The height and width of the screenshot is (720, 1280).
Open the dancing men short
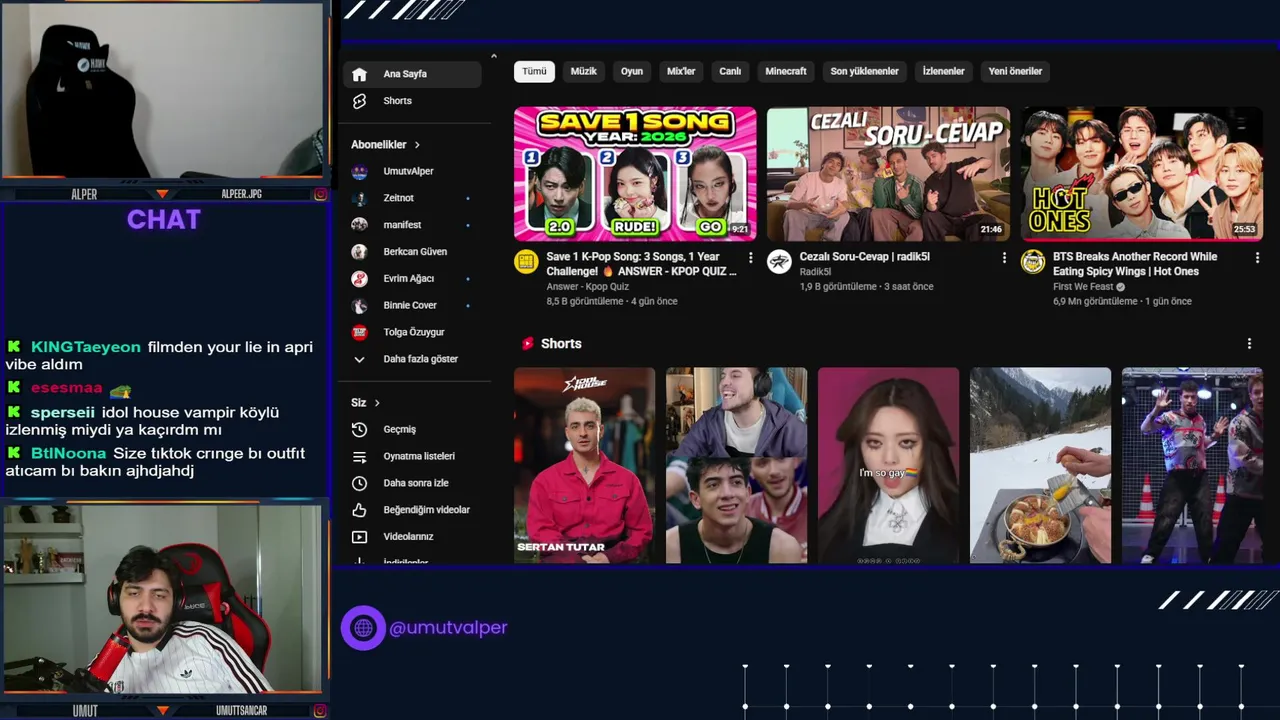pyautogui.click(x=1192, y=465)
